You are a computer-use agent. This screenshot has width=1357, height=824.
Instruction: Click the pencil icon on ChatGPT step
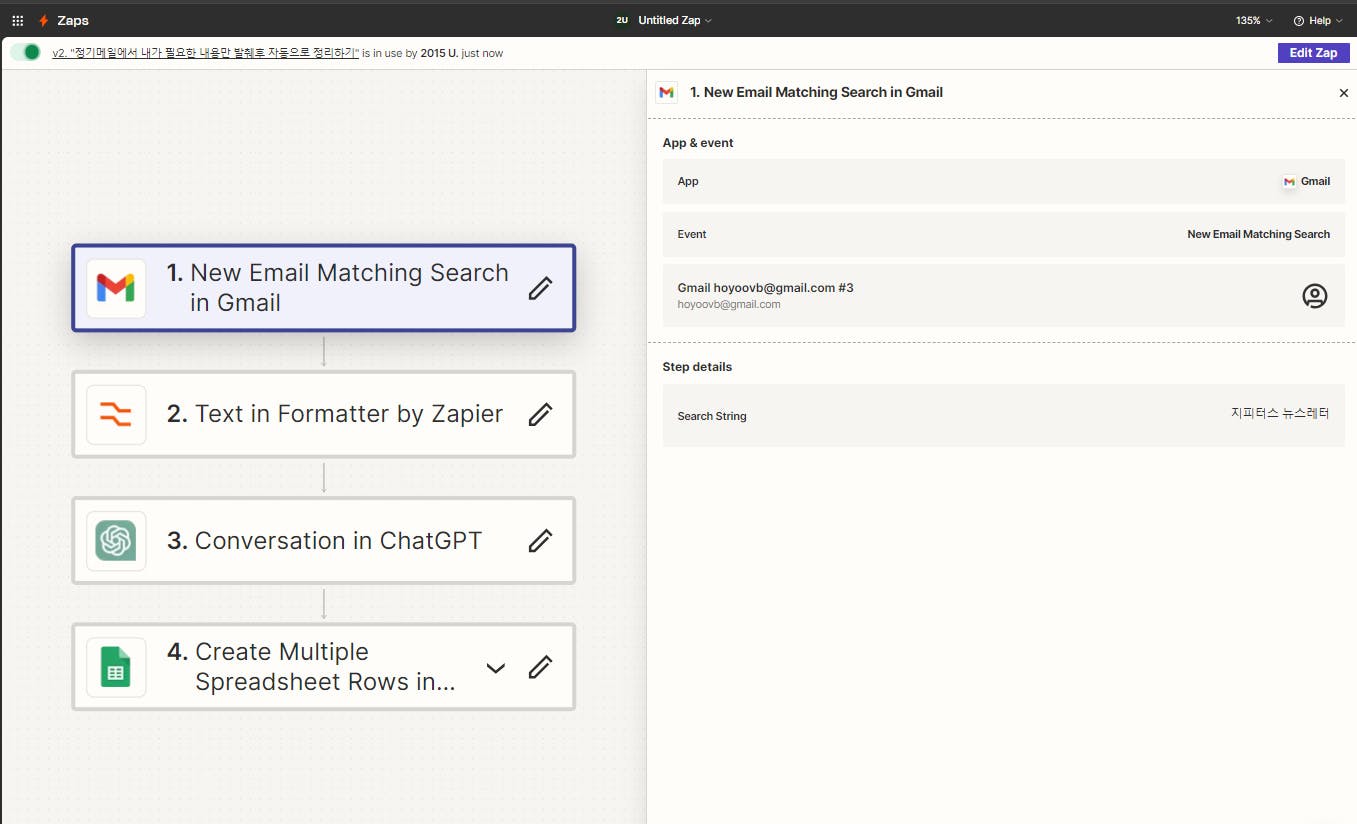(x=540, y=541)
